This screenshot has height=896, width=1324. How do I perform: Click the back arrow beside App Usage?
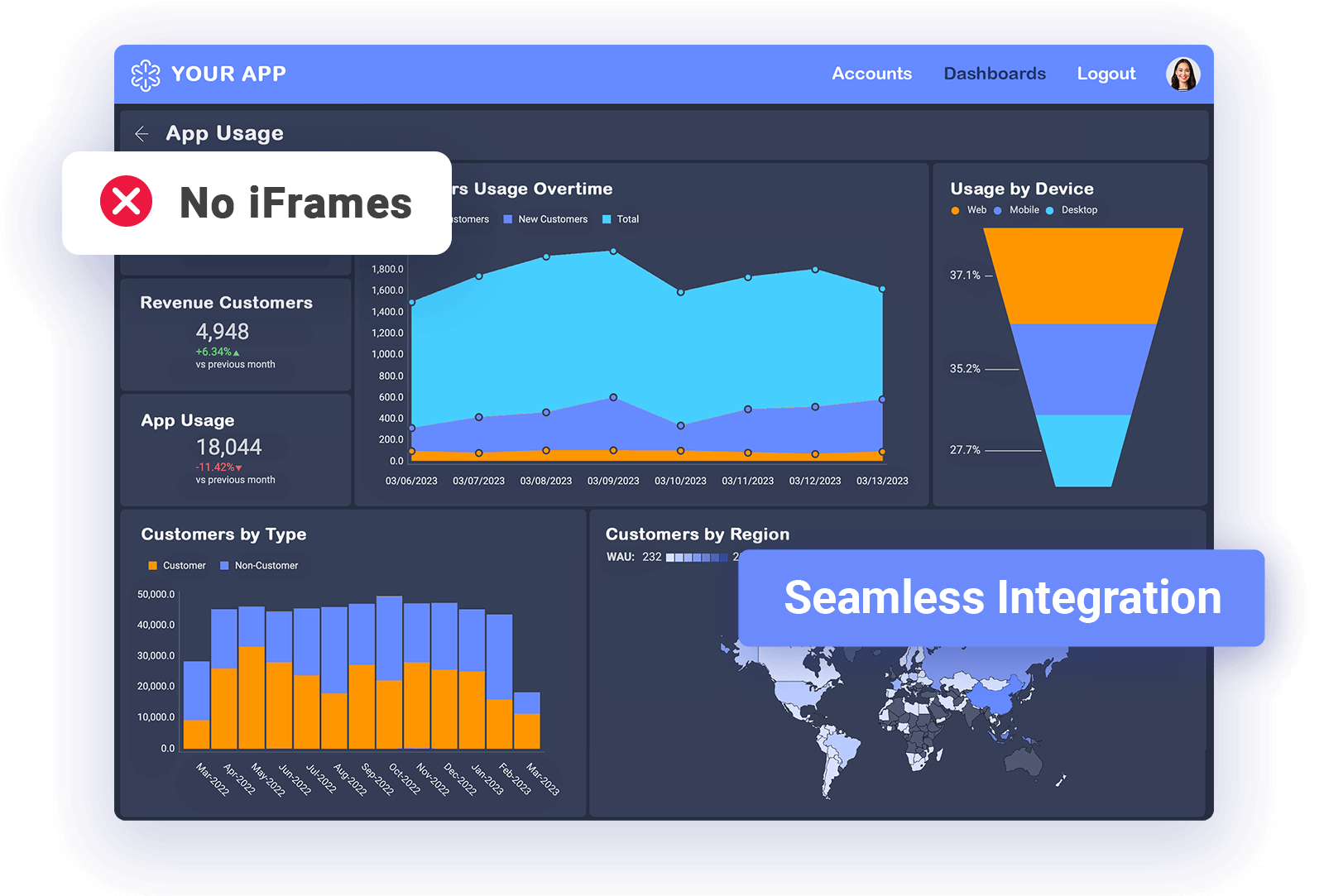coord(142,133)
